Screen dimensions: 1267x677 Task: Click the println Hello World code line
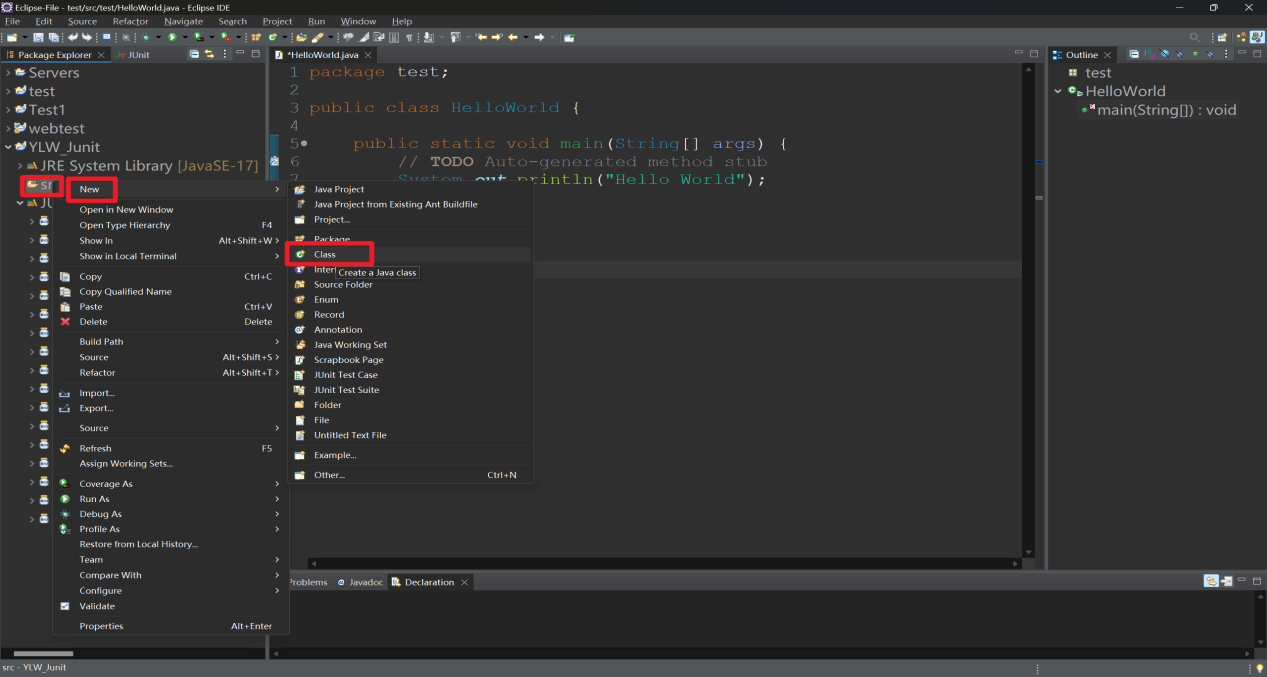(x=581, y=180)
